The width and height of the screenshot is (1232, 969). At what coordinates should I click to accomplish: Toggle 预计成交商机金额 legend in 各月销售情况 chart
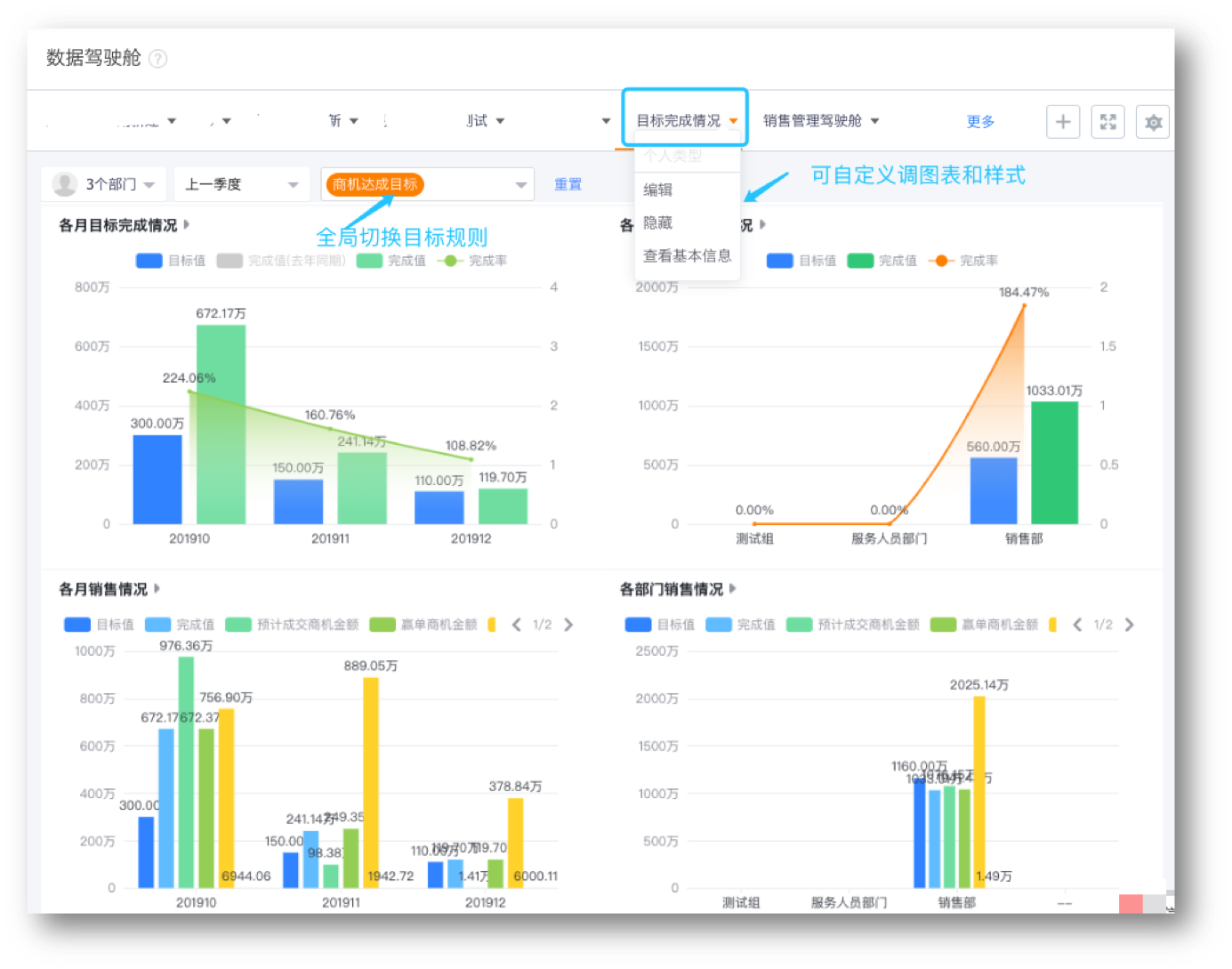point(292,625)
